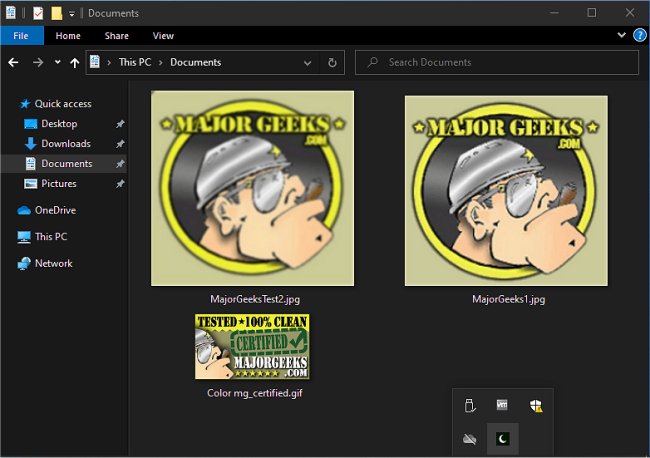The width and height of the screenshot is (650, 458).
Task: Expand the ribbon with the chevron
Action: point(621,35)
